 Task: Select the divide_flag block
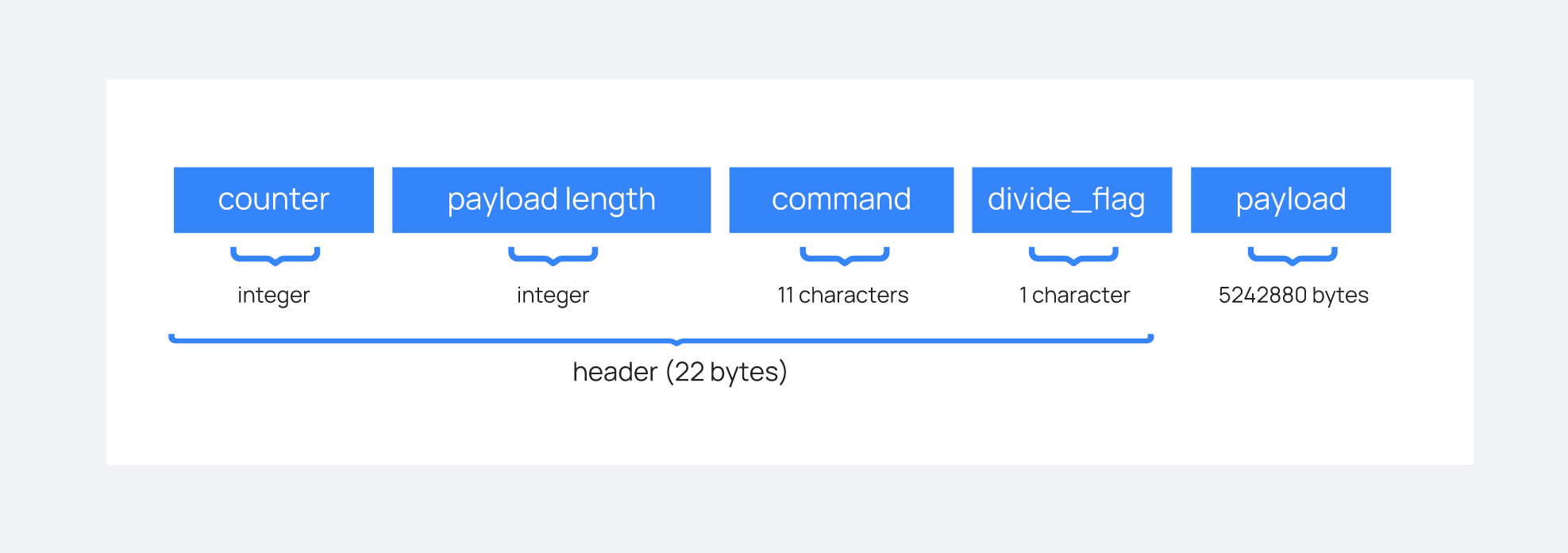point(1071,199)
